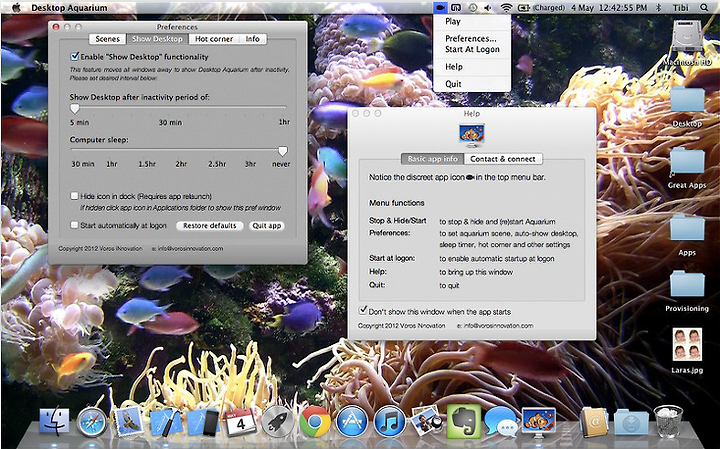The height and width of the screenshot is (449, 720).
Task: Choose Preferences... from the dropdown menu
Action: pyautogui.click(x=472, y=39)
